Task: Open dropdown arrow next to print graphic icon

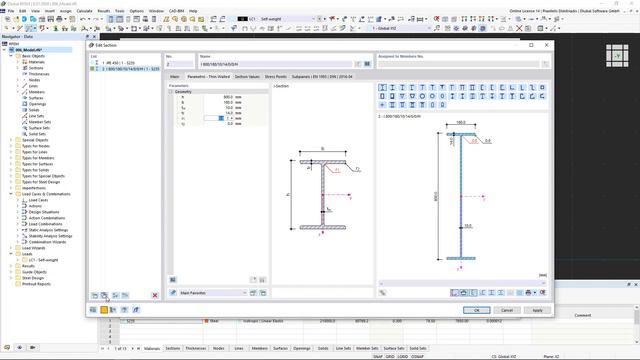Action: coord(534,293)
